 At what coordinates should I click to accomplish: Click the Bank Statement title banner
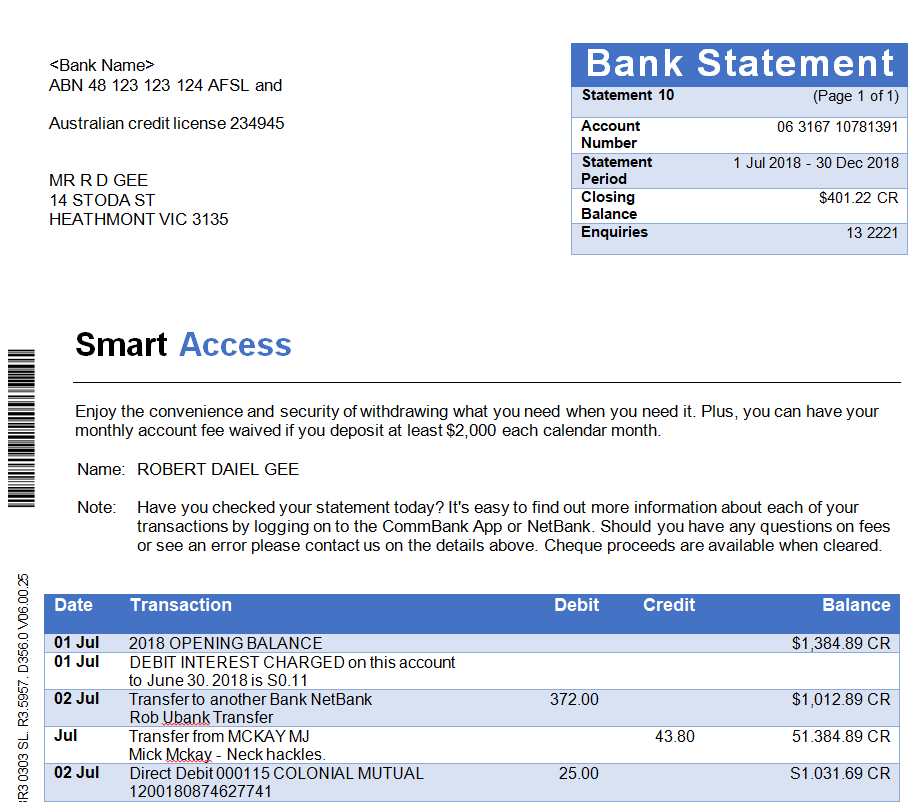tap(739, 63)
